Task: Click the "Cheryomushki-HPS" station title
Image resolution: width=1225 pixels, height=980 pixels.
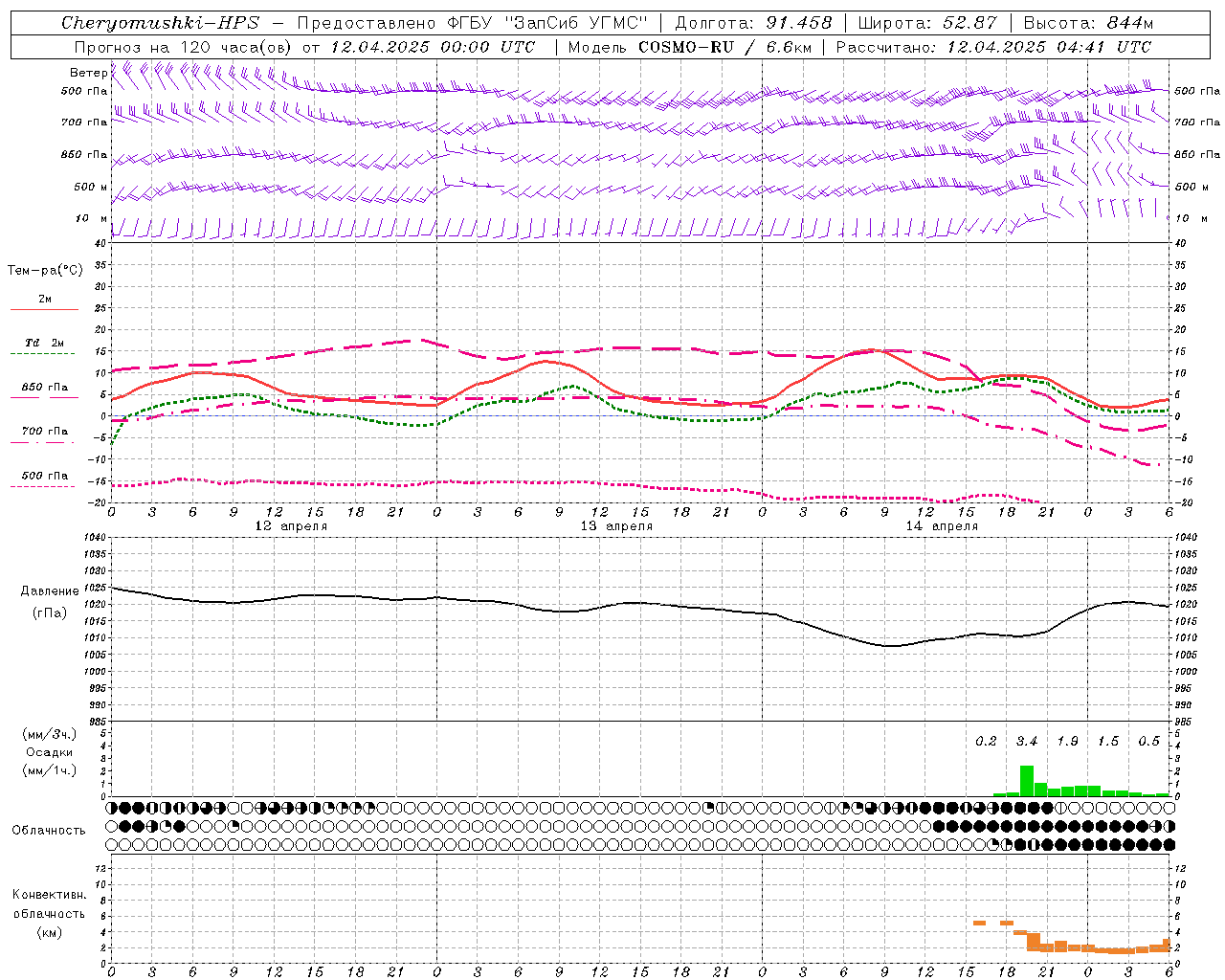Action: 160,23
